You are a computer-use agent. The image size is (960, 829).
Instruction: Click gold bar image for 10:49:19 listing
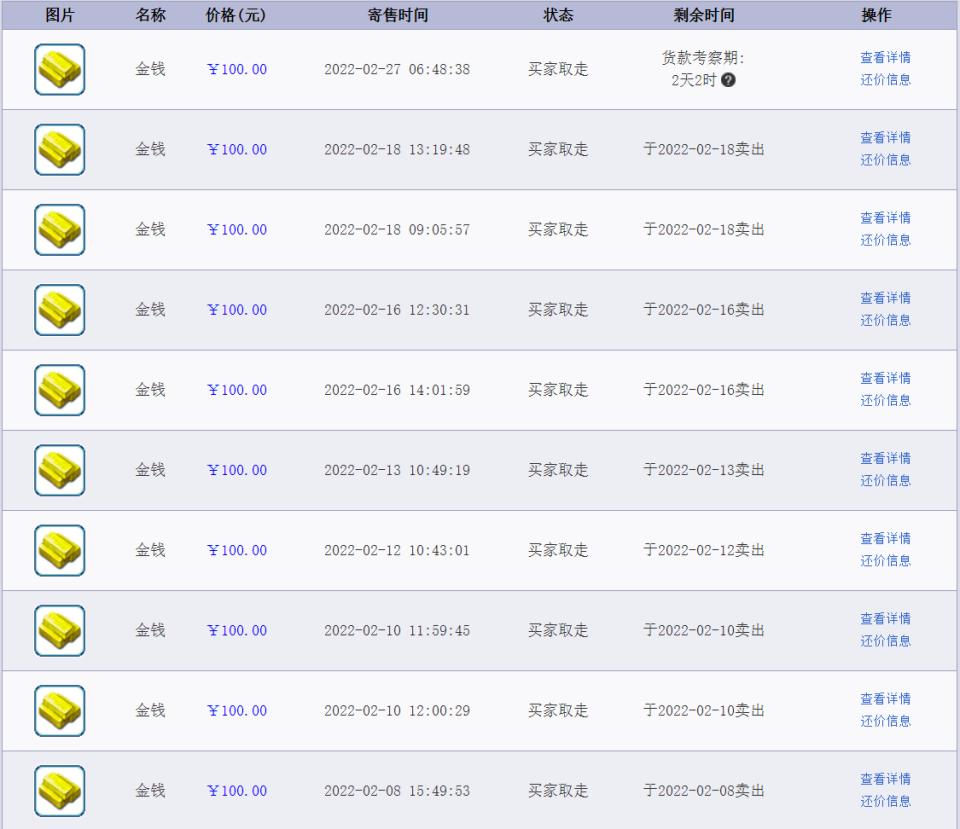pos(60,470)
